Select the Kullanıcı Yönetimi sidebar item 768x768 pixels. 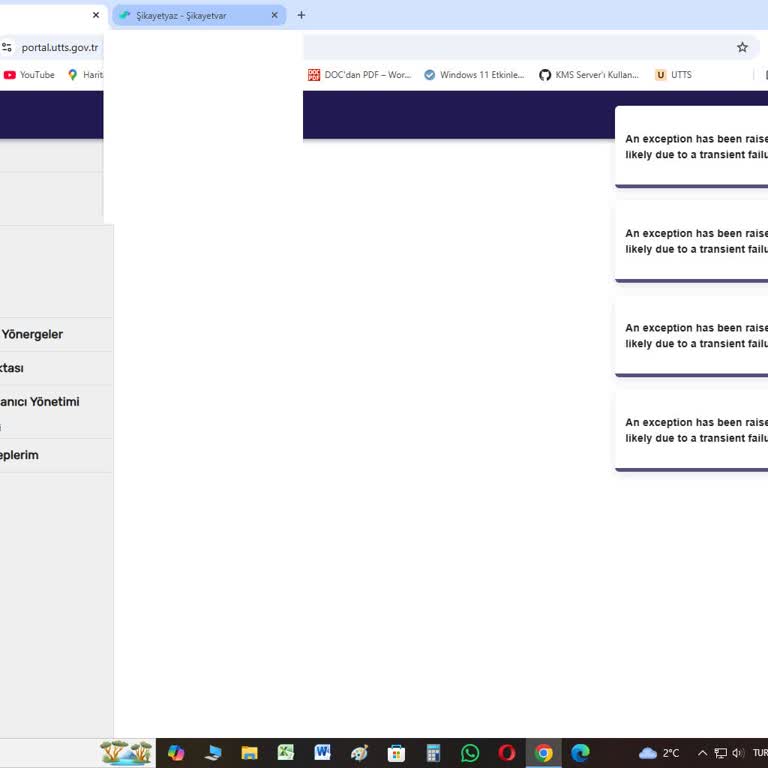(40, 402)
